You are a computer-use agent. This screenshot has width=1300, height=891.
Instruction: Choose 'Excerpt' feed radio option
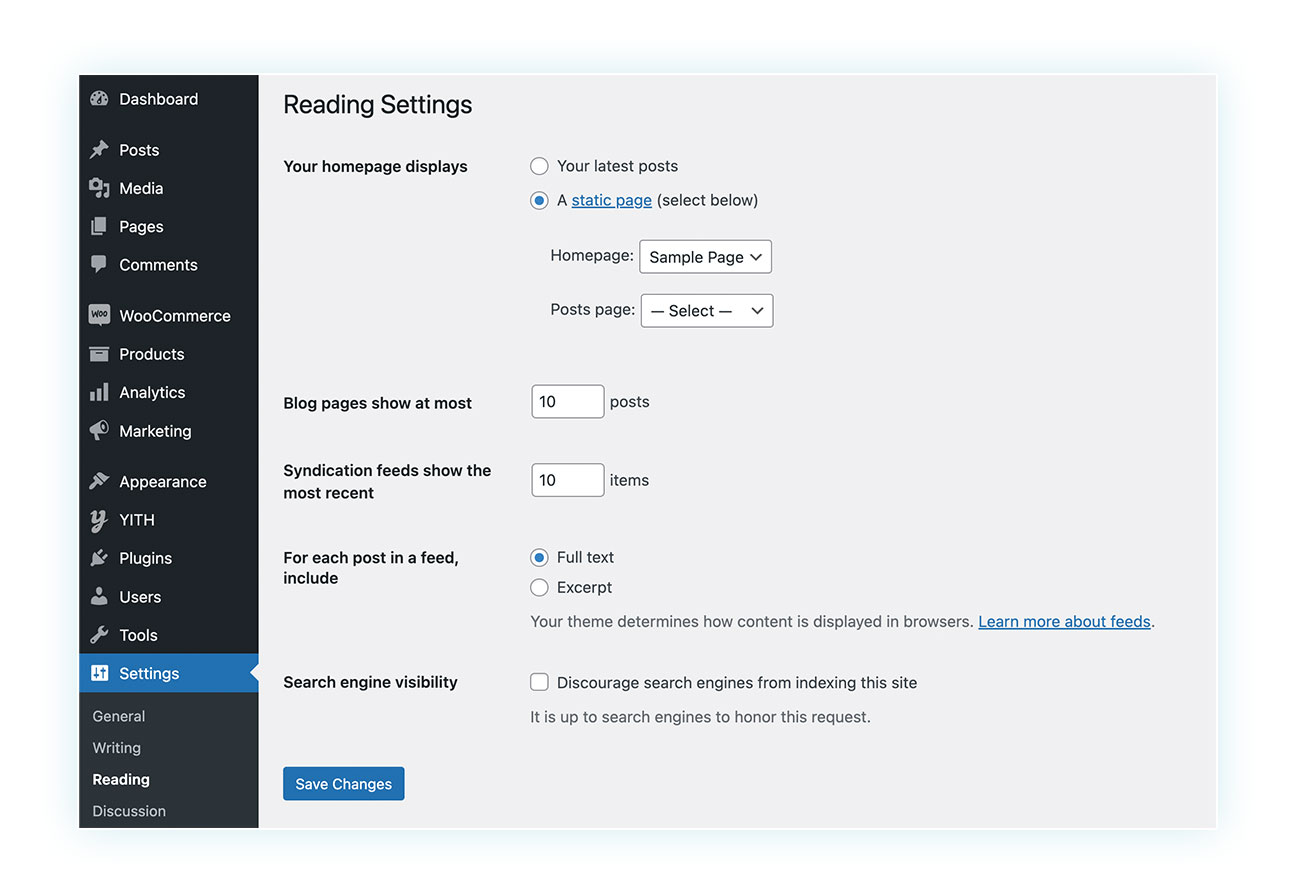(539, 587)
